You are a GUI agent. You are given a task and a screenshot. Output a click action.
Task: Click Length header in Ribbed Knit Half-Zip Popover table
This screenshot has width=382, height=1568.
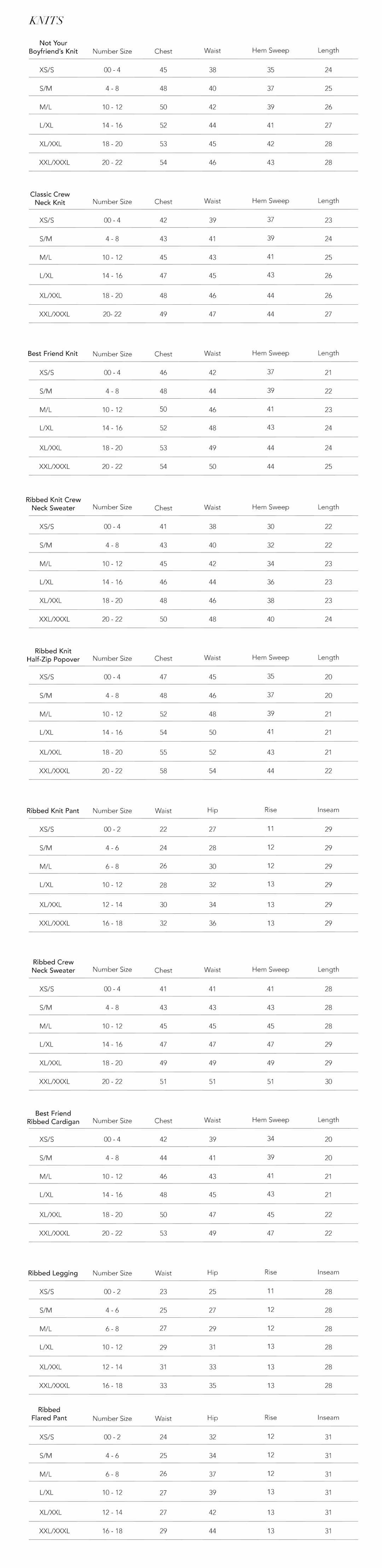(x=328, y=657)
